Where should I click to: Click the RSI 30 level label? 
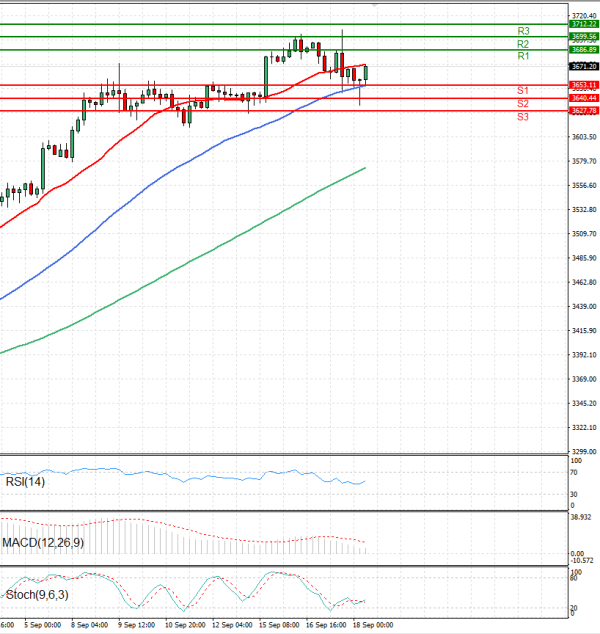point(573,495)
